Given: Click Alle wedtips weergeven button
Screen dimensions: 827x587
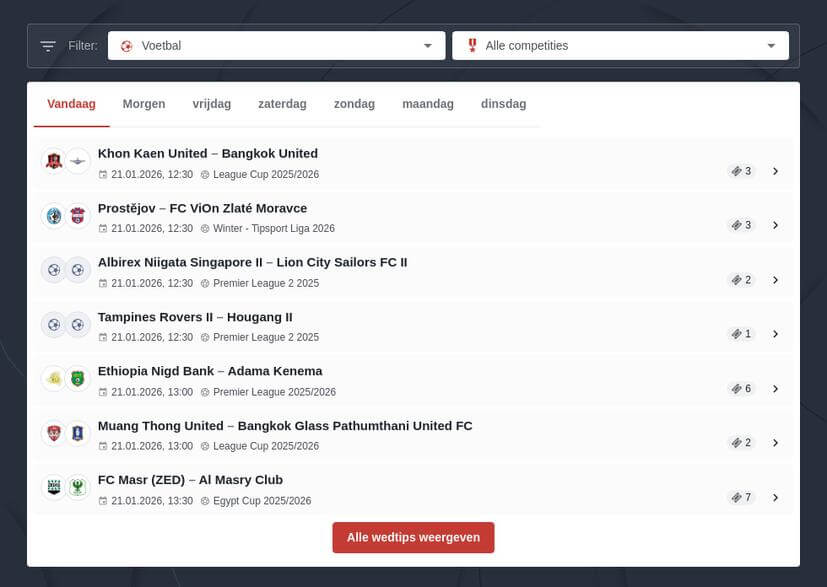Looking at the screenshot, I should coord(413,537).
